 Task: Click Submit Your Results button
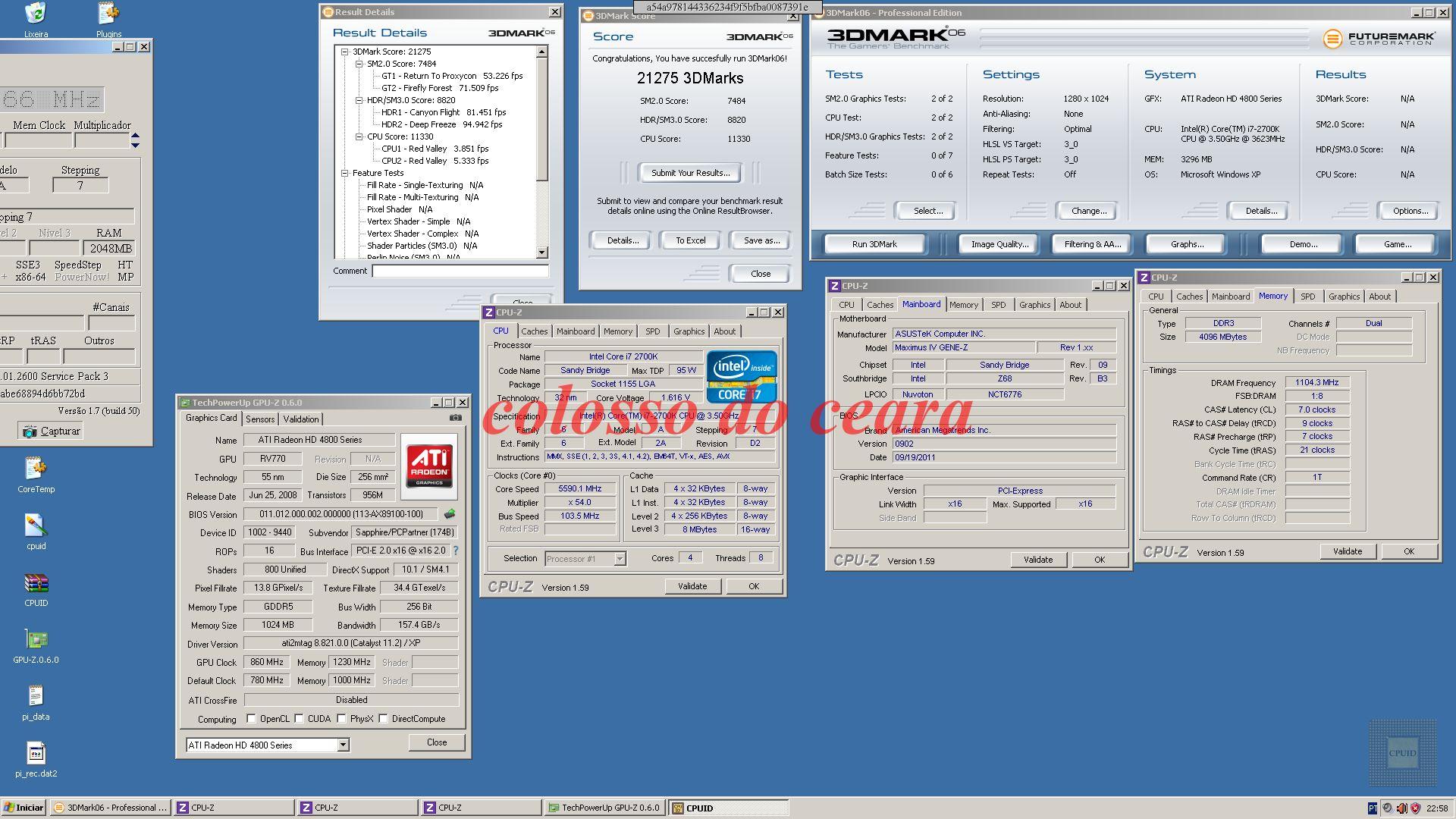(690, 173)
